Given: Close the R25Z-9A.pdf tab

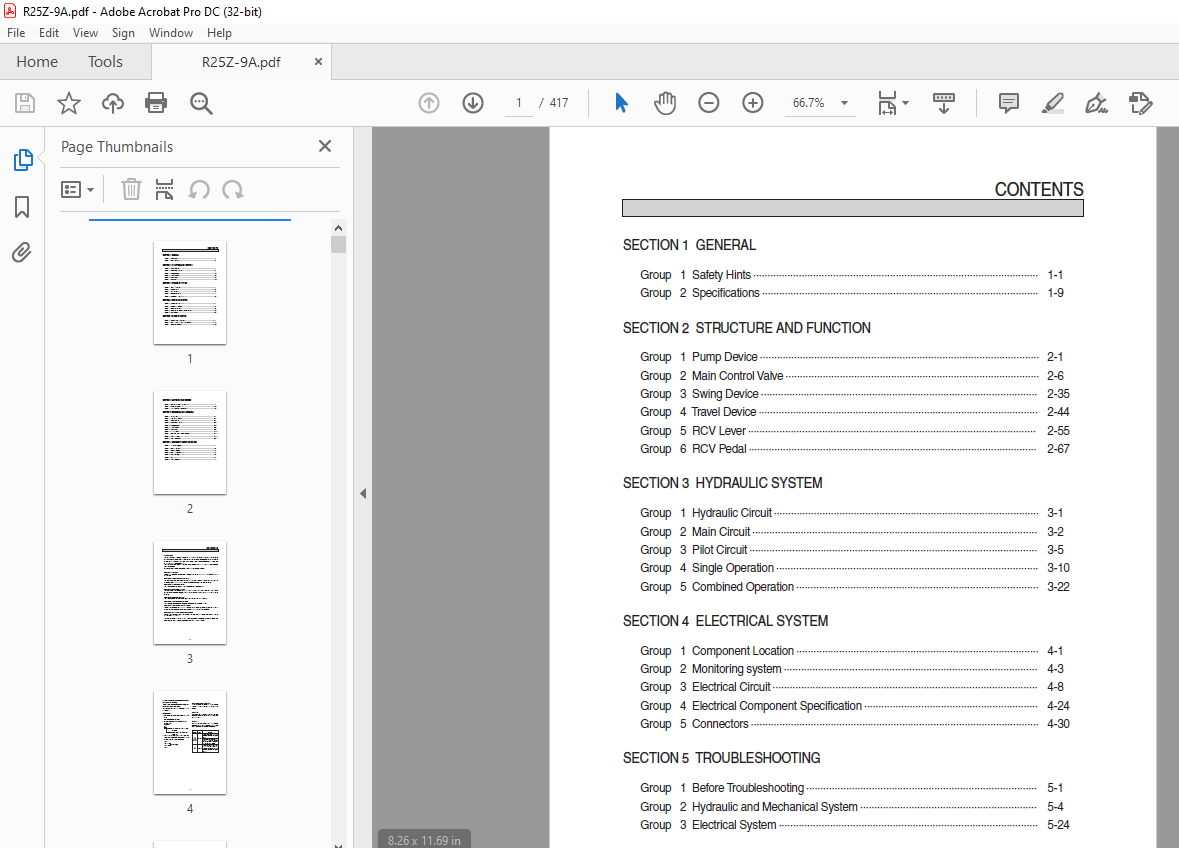Looking at the screenshot, I should tap(318, 62).
